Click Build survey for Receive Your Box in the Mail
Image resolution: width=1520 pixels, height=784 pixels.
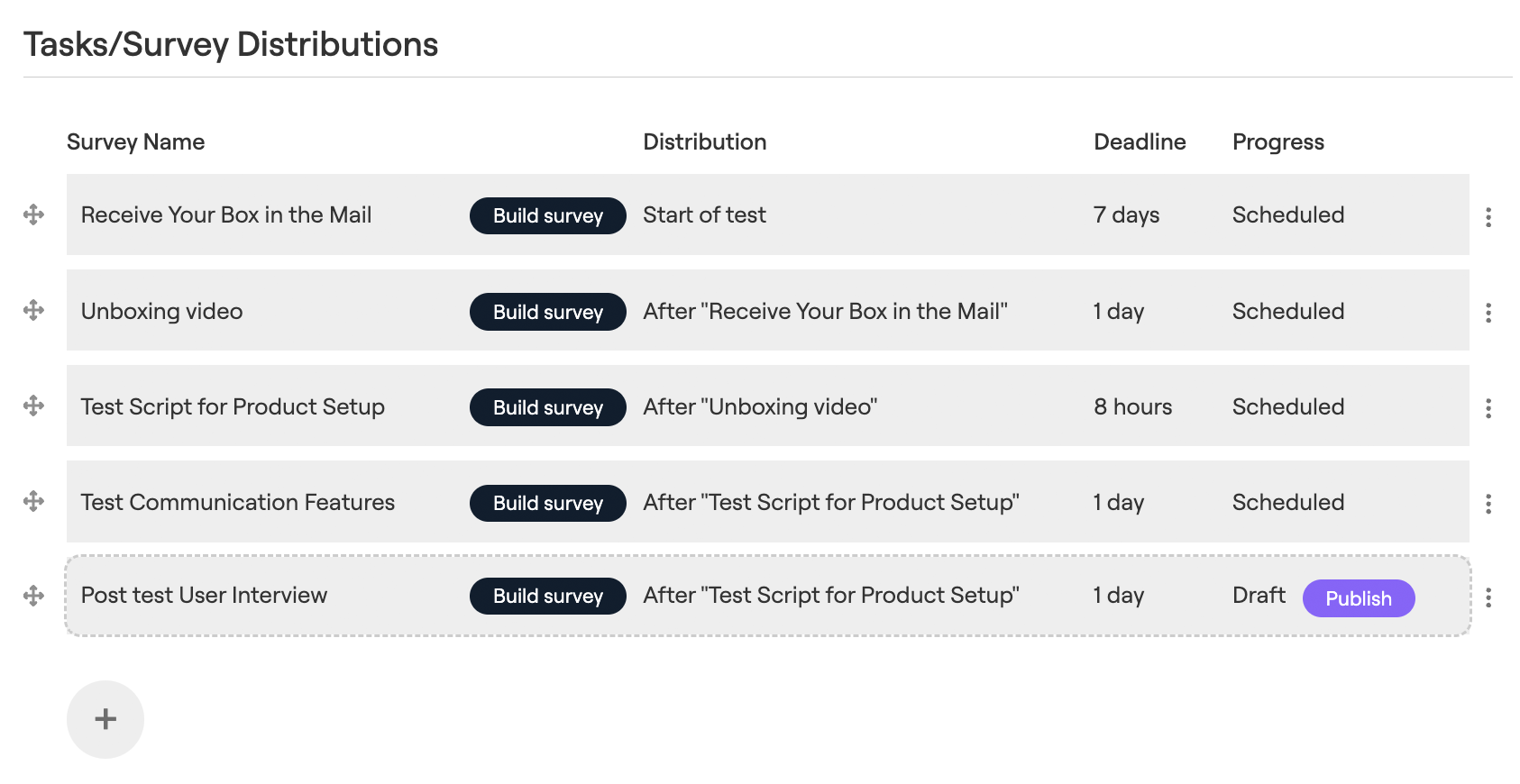tap(547, 215)
